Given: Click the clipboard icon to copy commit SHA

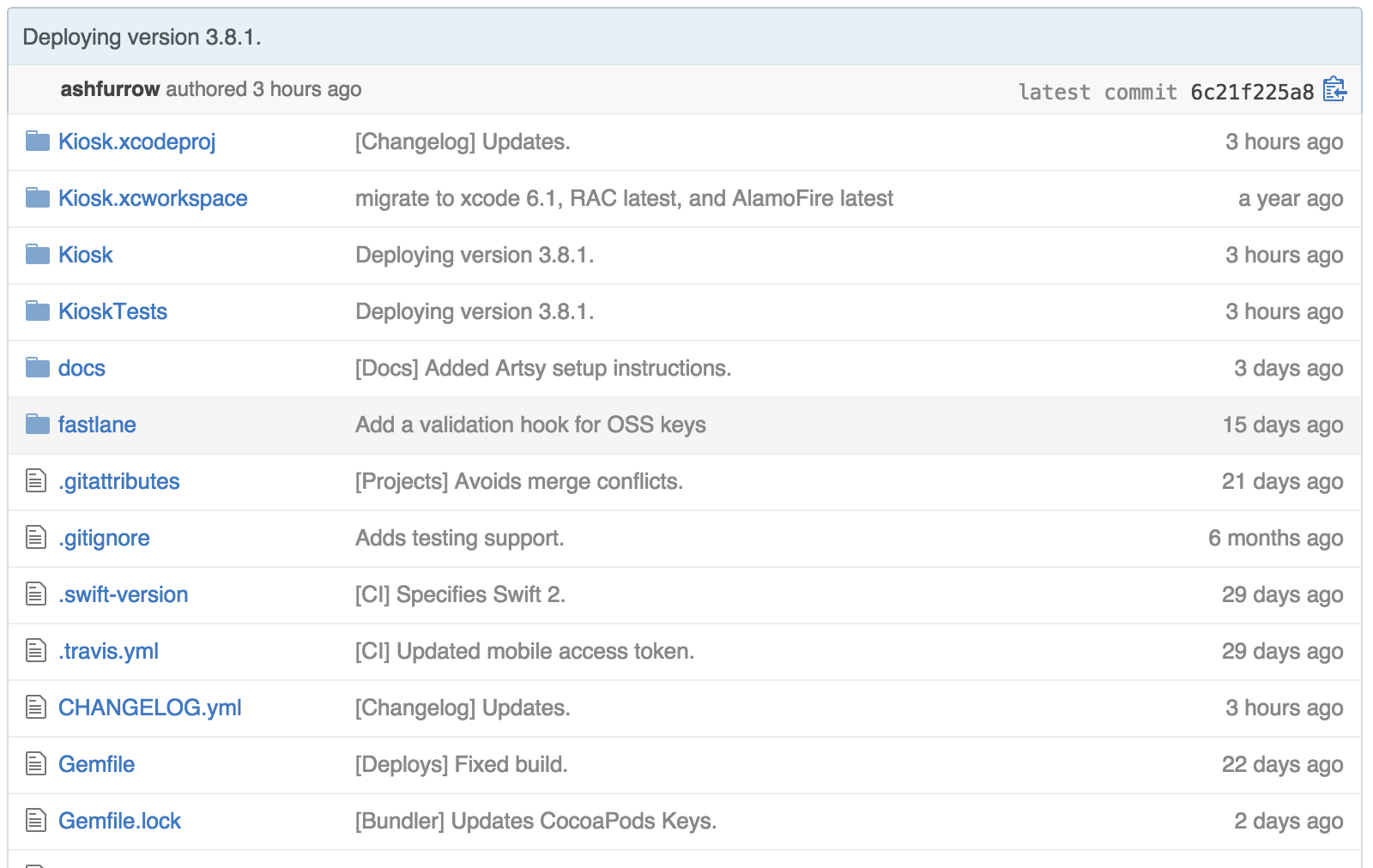Looking at the screenshot, I should click(x=1336, y=89).
